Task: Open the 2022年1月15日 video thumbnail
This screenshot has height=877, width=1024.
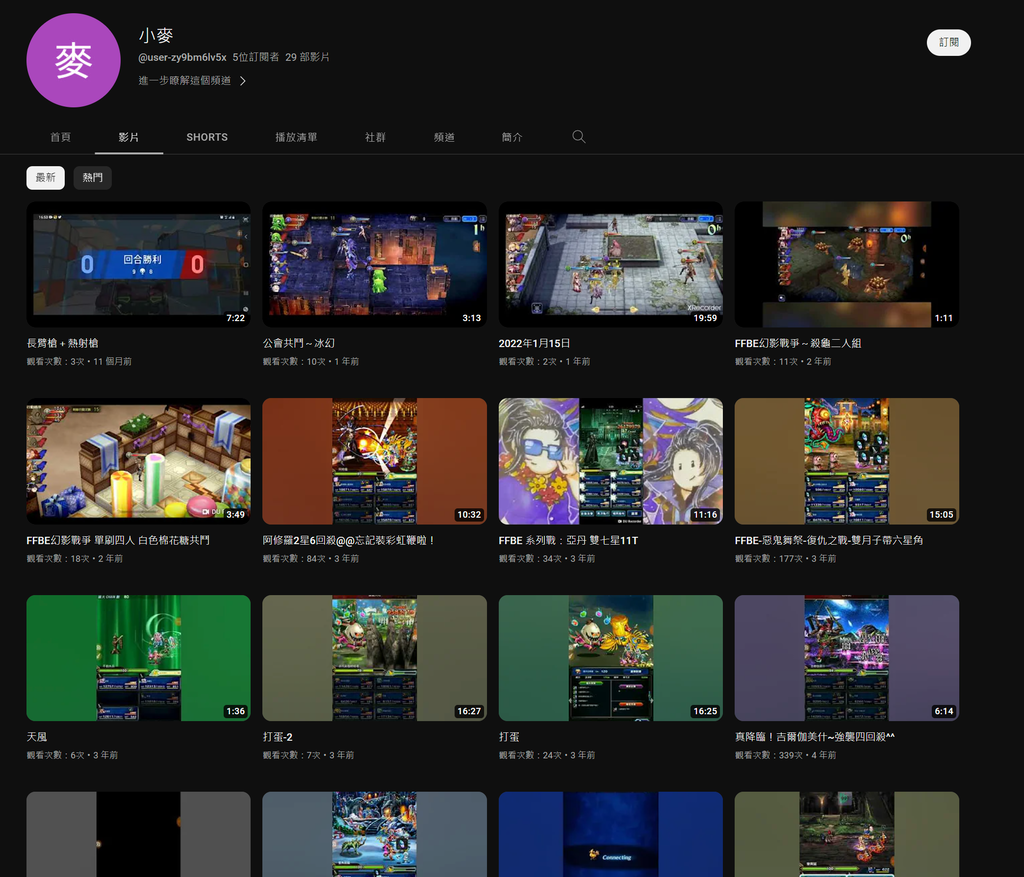Action: (x=611, y=264)
